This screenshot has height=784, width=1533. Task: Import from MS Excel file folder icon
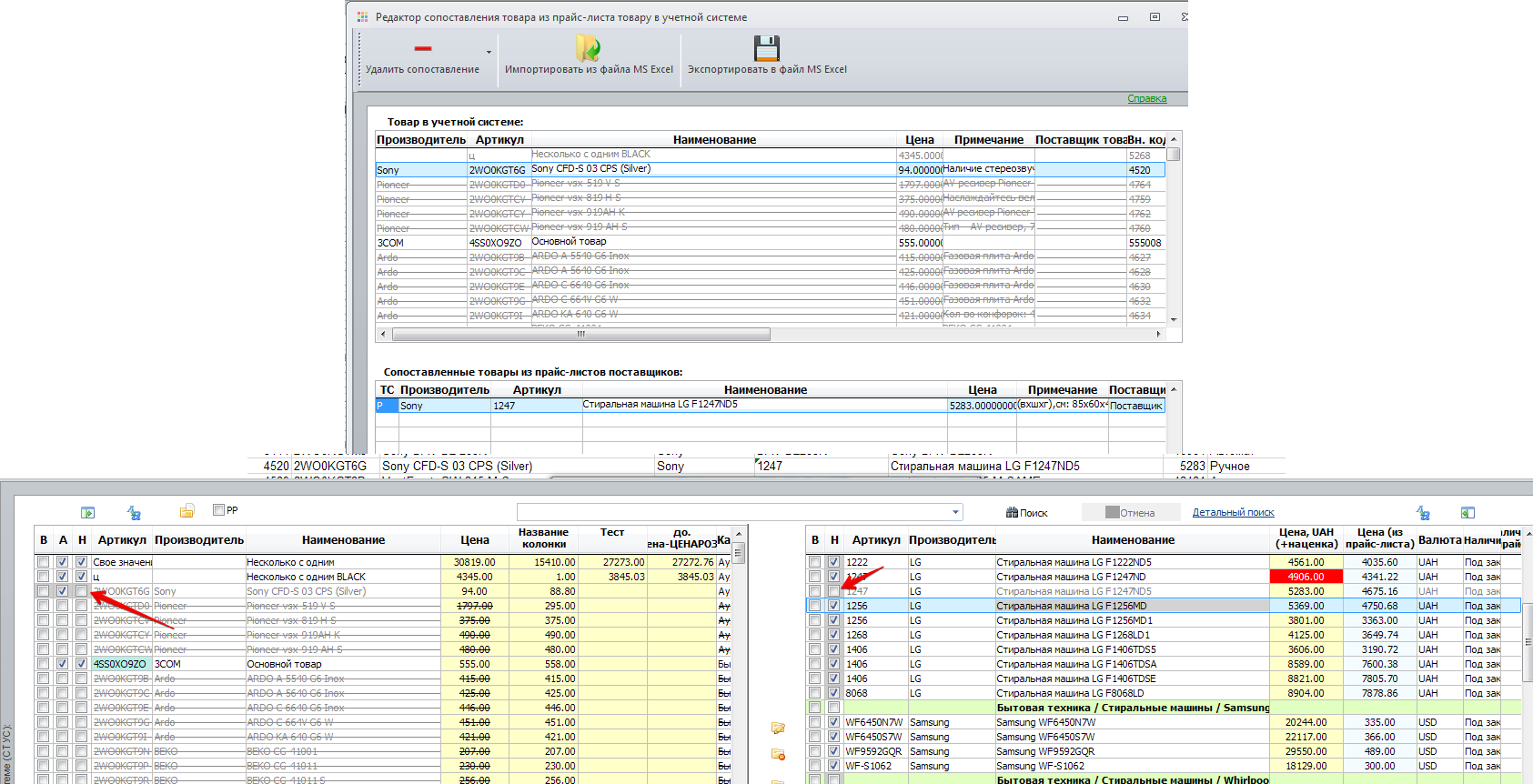click(588, 48)
